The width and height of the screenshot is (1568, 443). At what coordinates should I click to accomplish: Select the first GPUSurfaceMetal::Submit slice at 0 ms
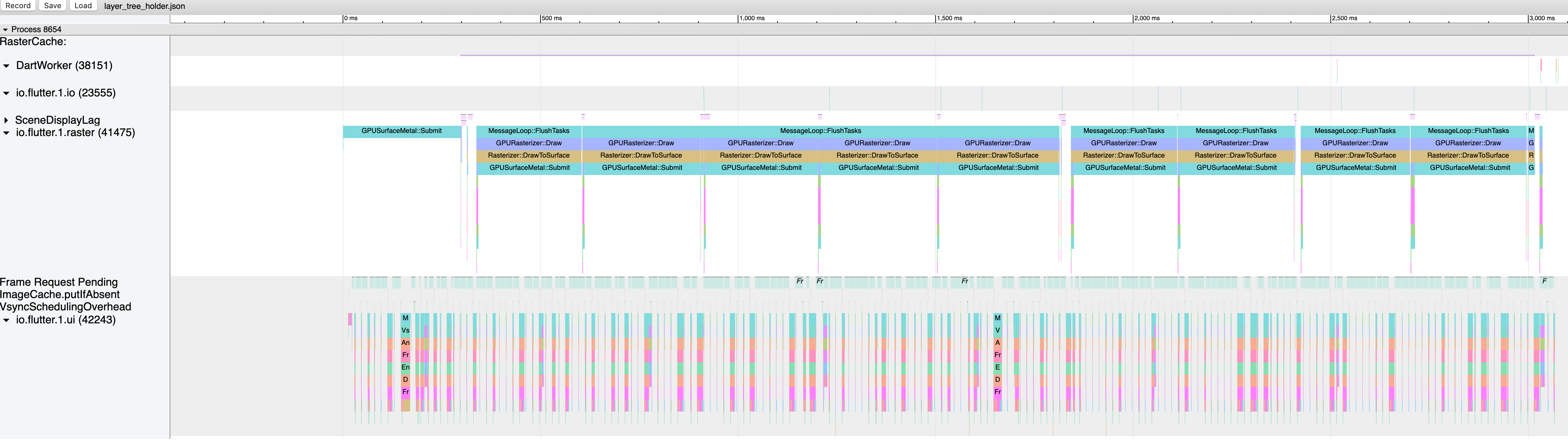pyautogui.click(x=401, y=131)
